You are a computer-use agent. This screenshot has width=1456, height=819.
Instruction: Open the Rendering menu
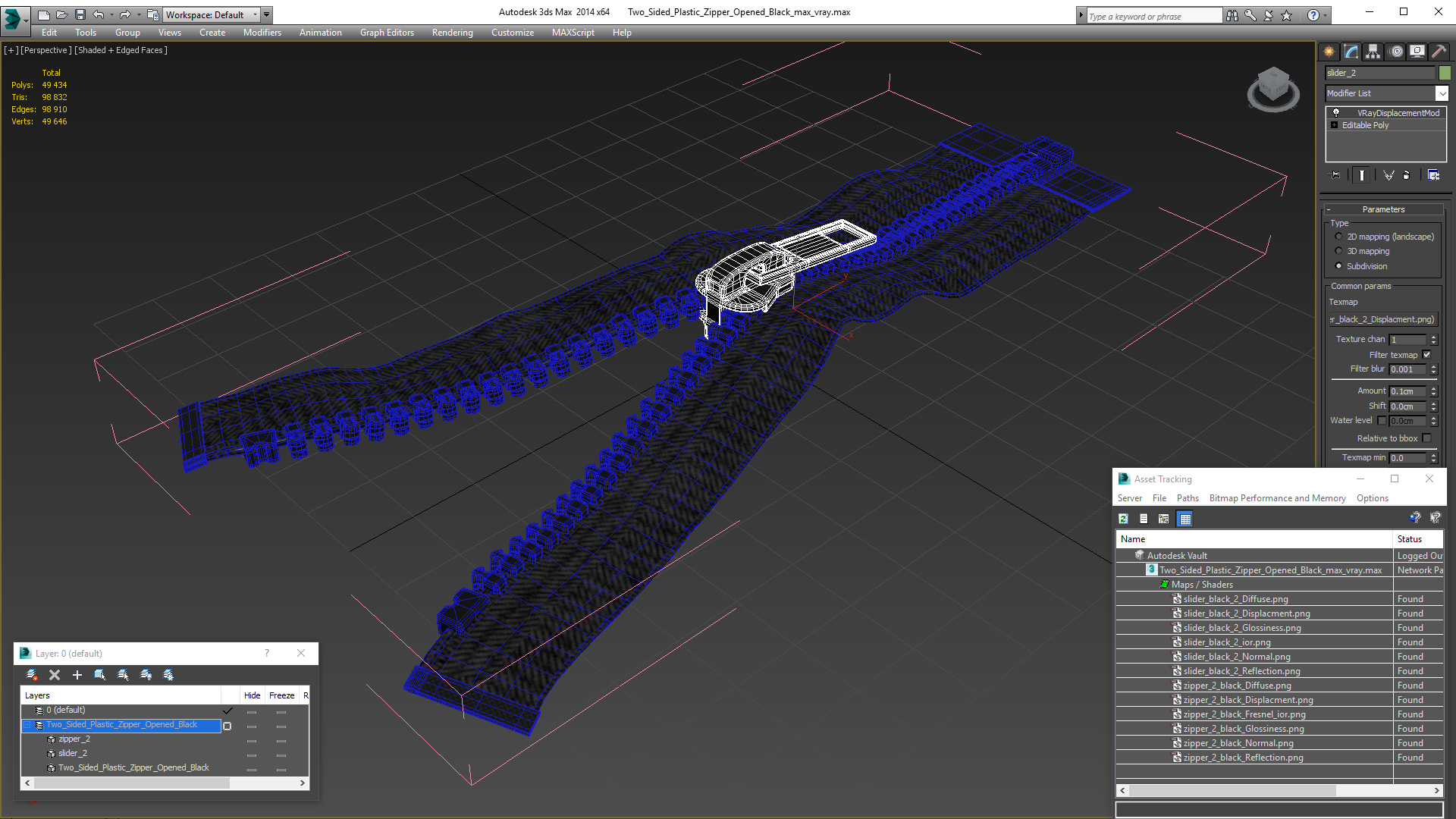(x=452, y=33)
